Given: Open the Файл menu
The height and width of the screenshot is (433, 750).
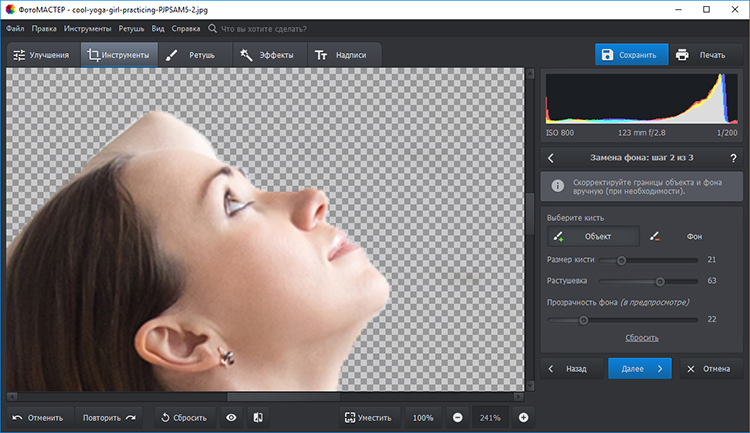Looking at the screenshot, I should [15, 29].
